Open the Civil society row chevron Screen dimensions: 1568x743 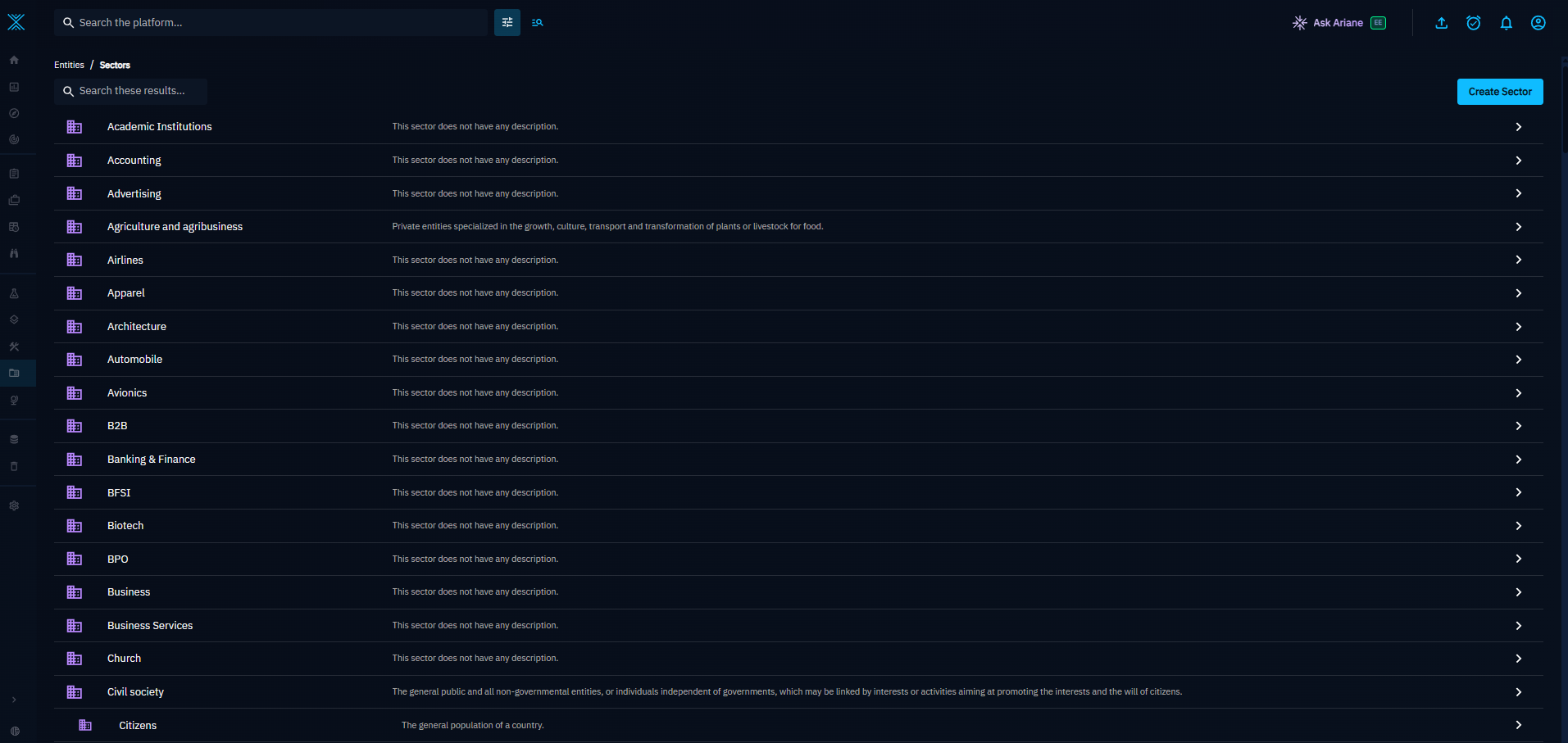click(1518, 692)
